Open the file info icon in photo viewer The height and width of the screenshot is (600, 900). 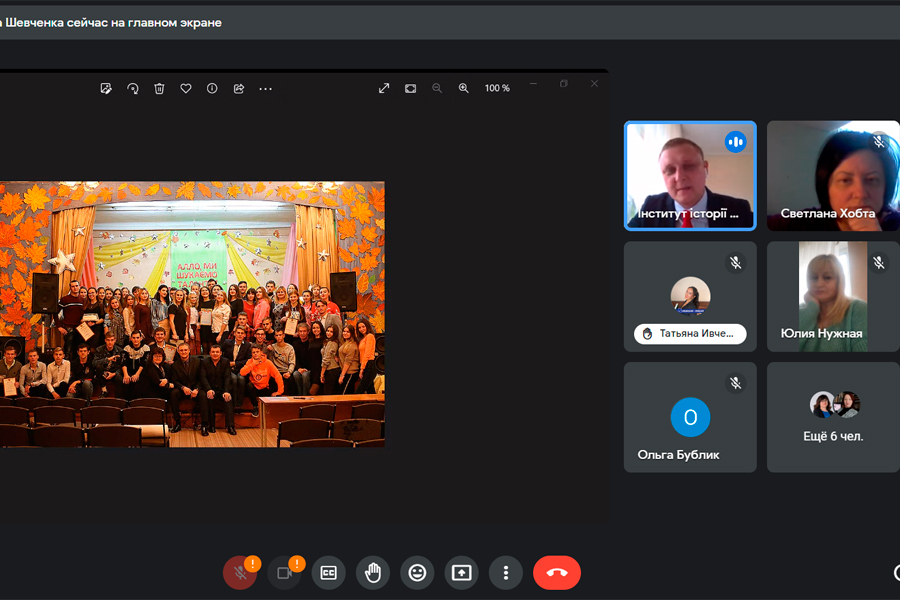(x=212, y=88)
